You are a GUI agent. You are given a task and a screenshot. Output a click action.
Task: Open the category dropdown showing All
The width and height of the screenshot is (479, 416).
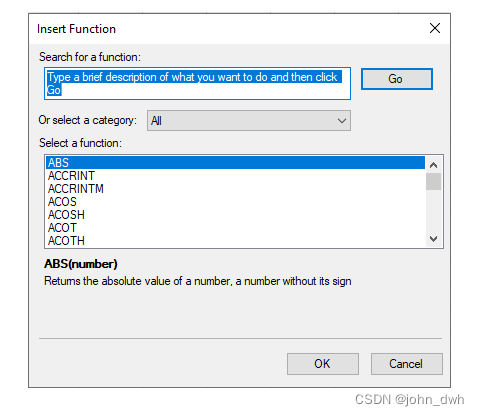click(x=249, y=121)
